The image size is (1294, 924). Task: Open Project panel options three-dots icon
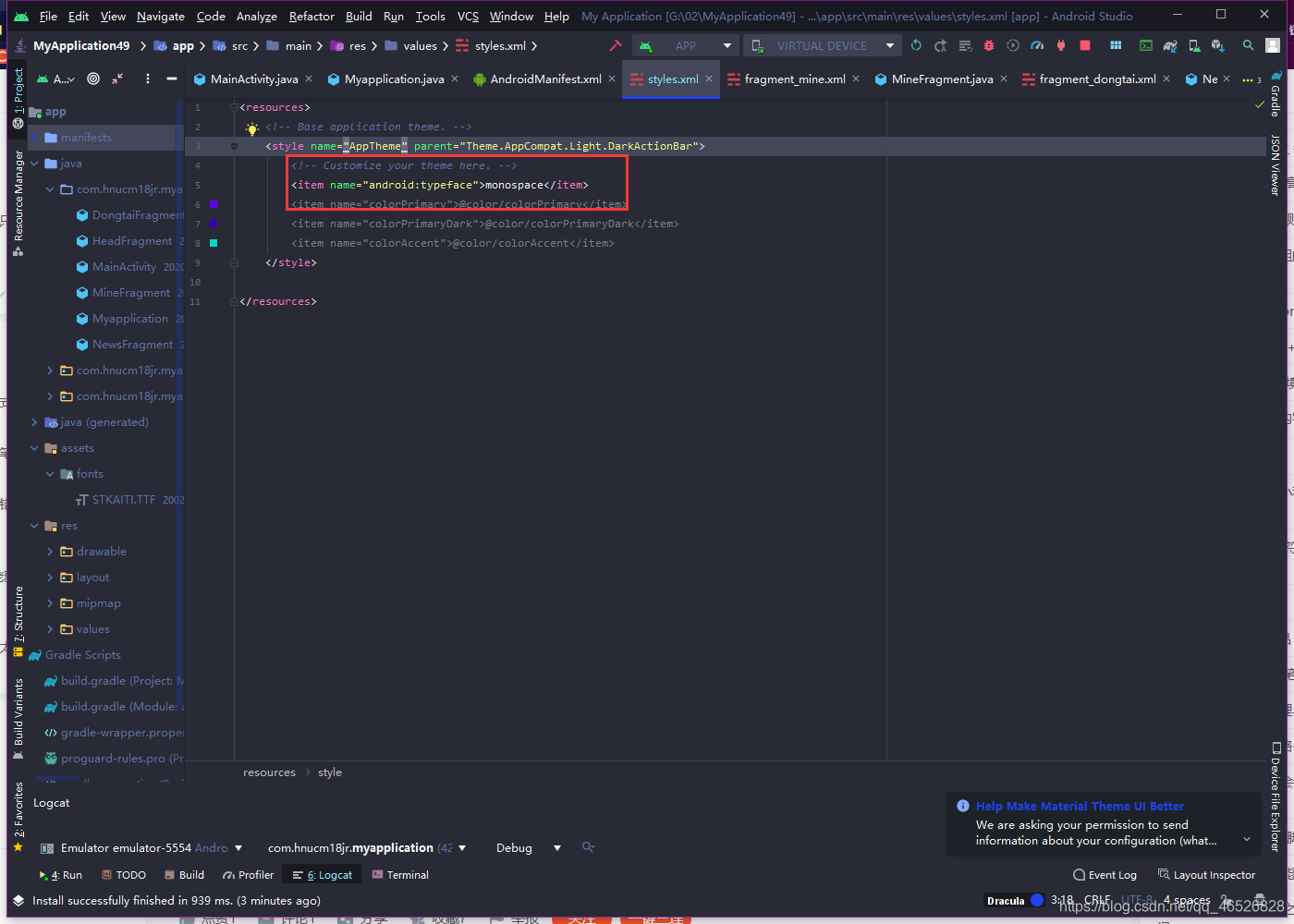pyautogui.click(x=148, y=79)
